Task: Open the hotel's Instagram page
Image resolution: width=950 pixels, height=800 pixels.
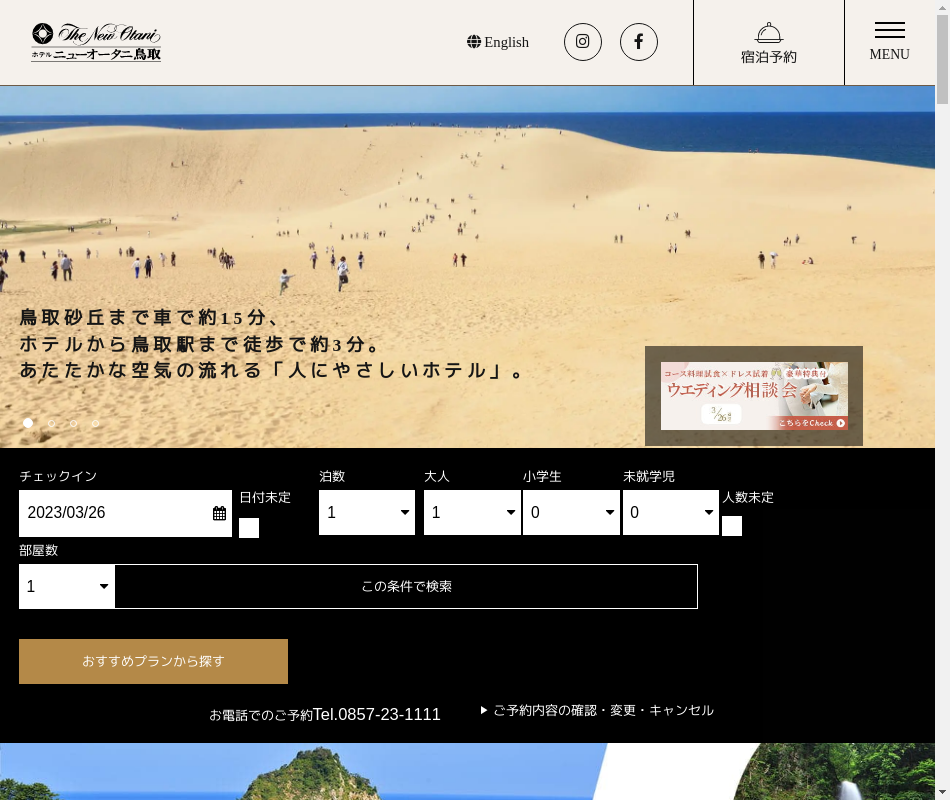Action: click(583, 42)
